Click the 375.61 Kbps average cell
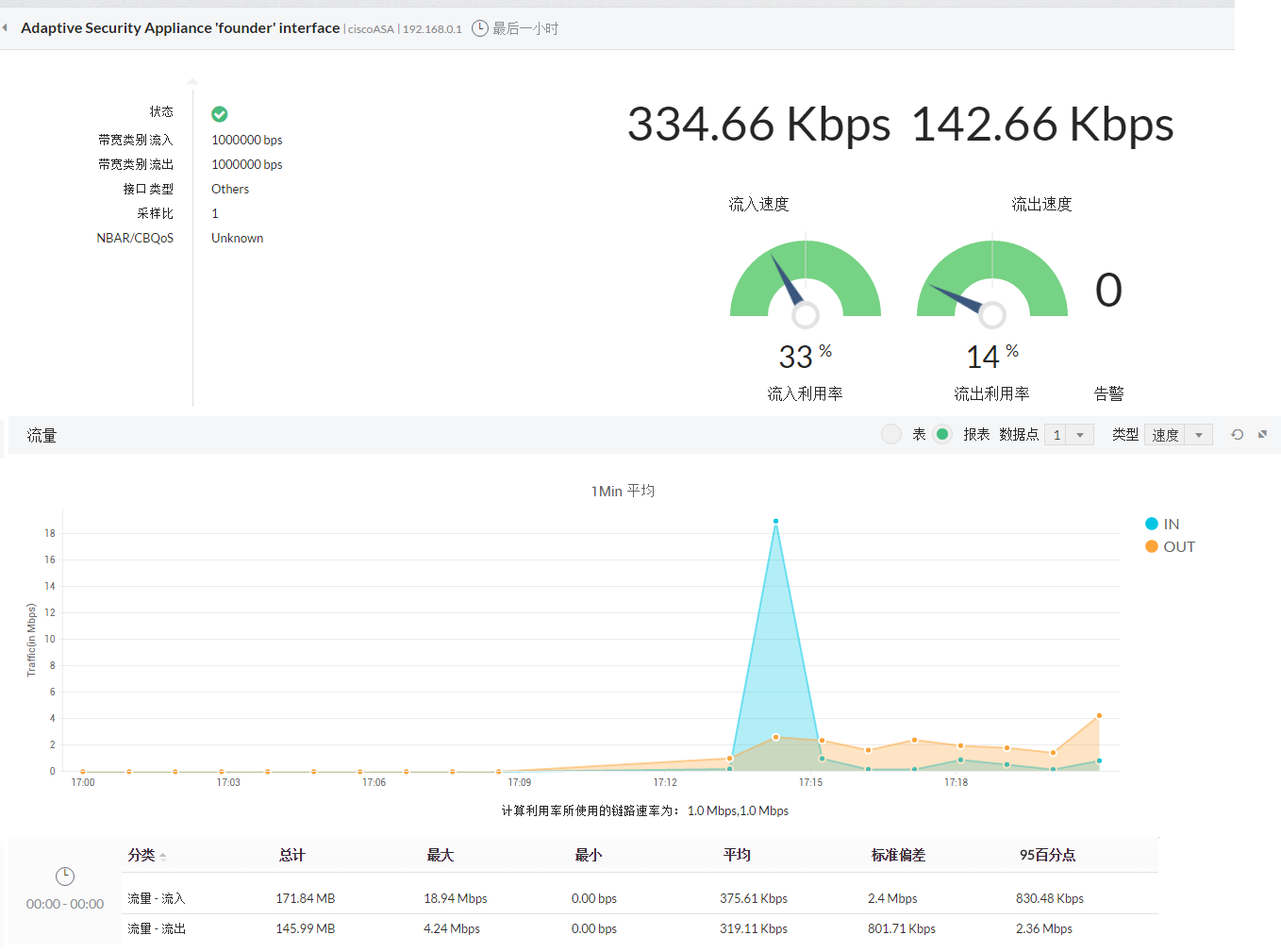1281x952 pixels. pyautogui.click(x=754, y=898)
